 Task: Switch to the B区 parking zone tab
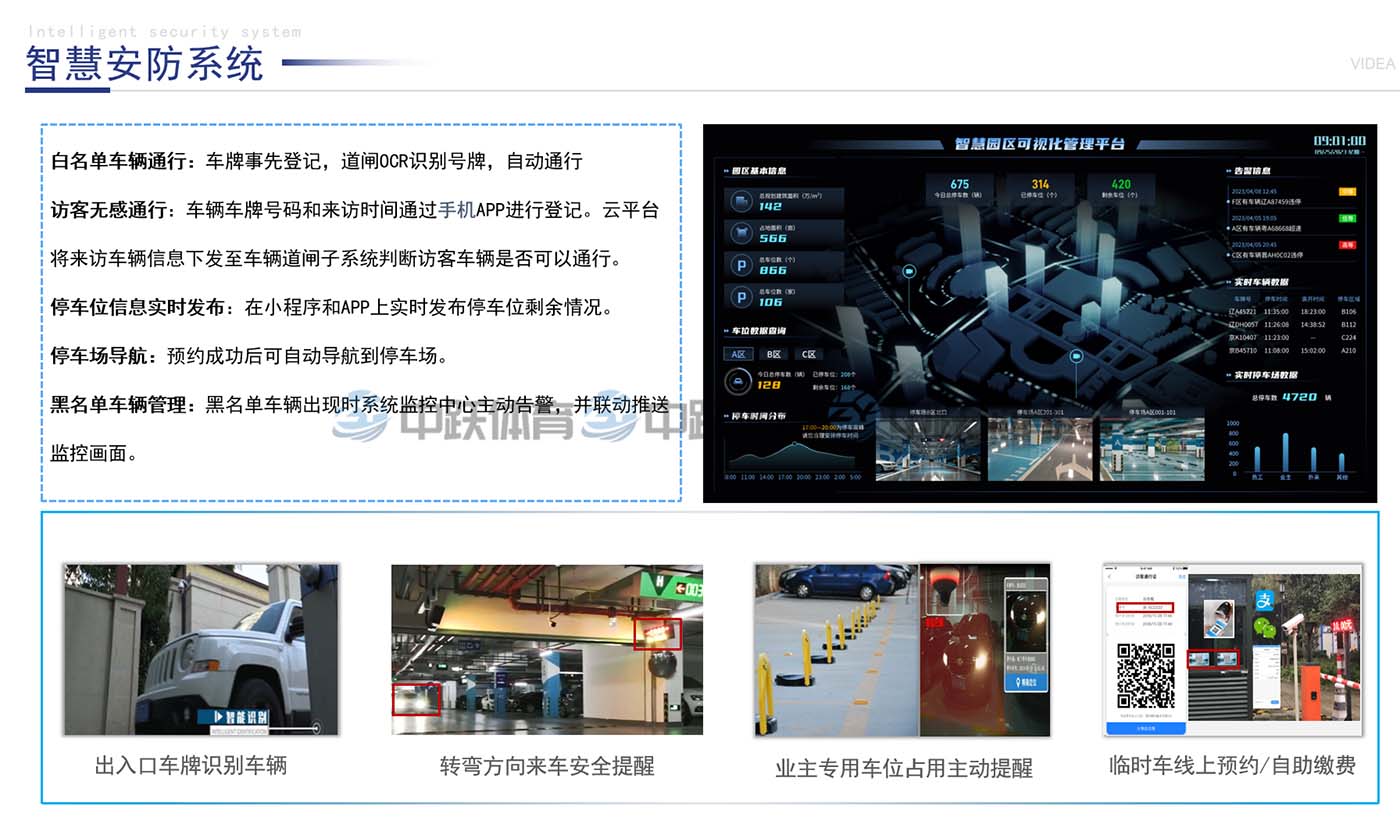point(774,354)
